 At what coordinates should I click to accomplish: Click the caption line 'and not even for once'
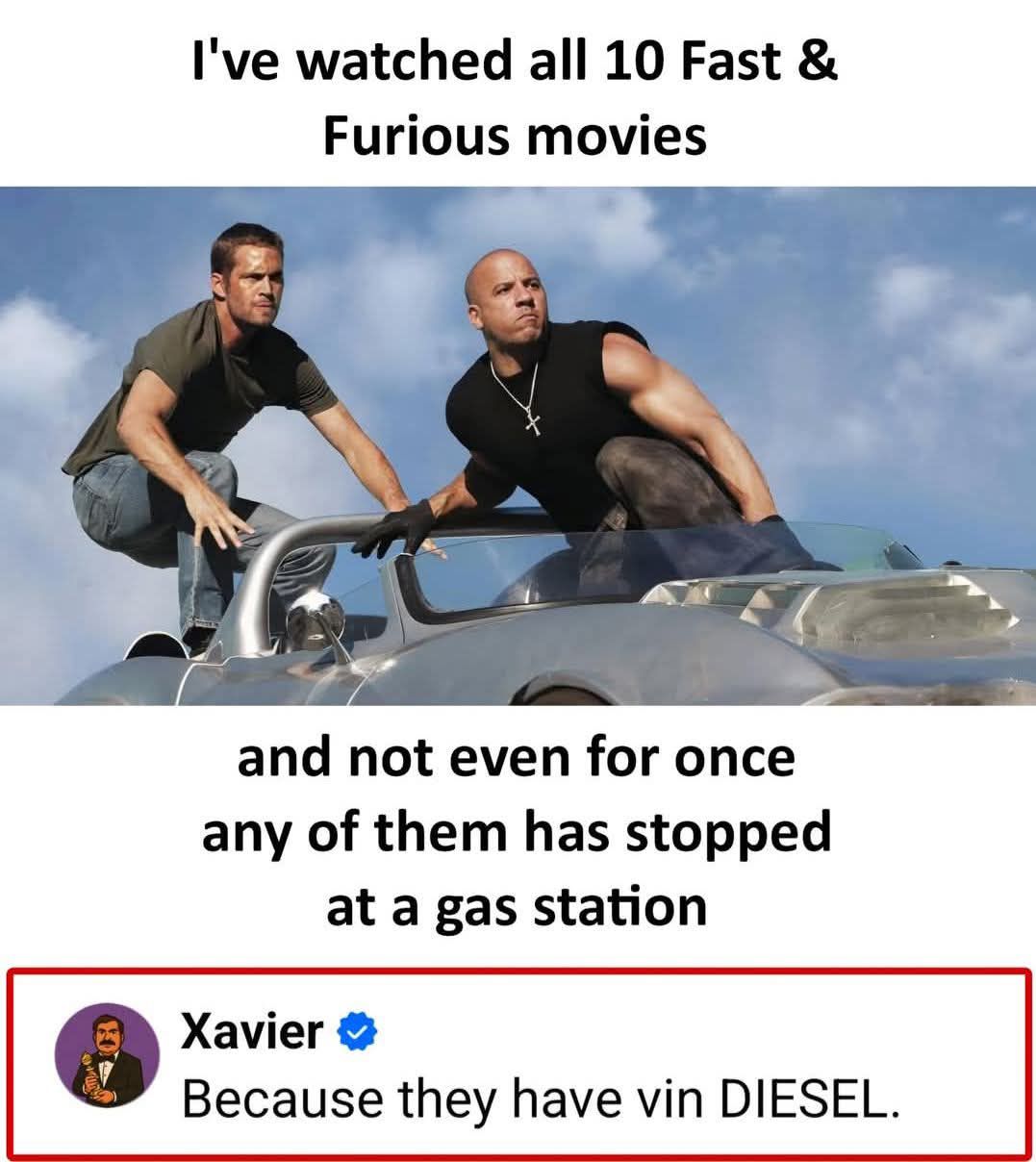[x=517, y=758]
